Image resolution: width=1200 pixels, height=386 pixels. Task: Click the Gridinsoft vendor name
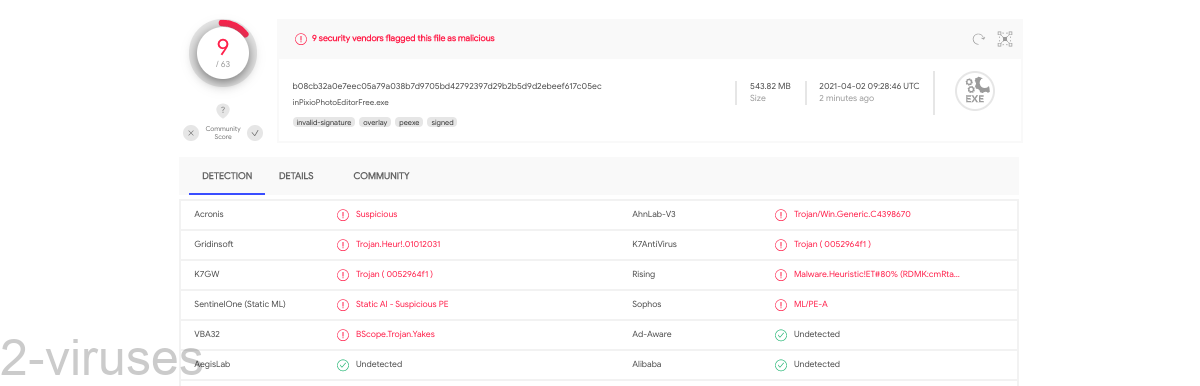214,244
